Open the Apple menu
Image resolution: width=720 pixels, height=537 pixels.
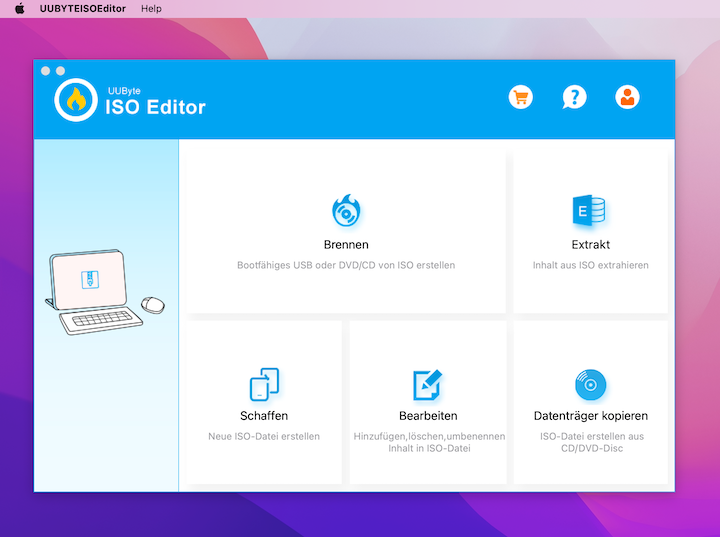coord(20,9)
